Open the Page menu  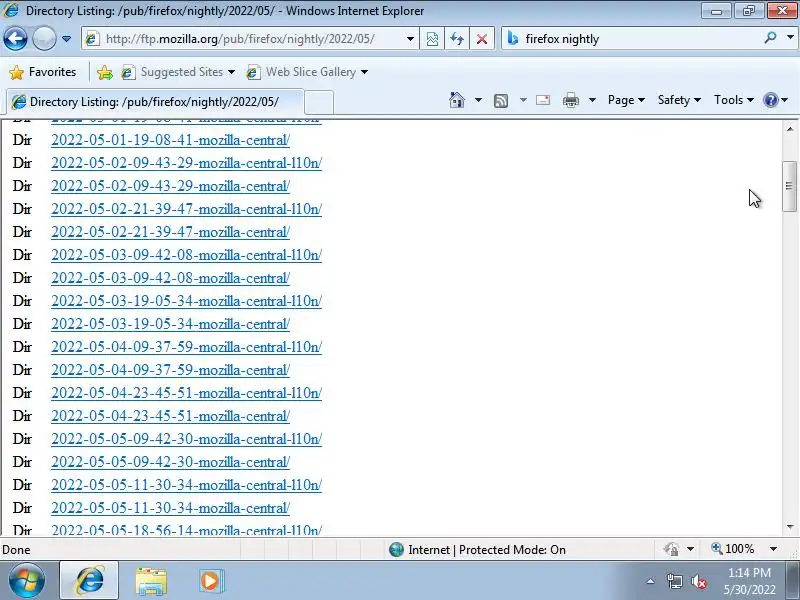coord(626,100)
